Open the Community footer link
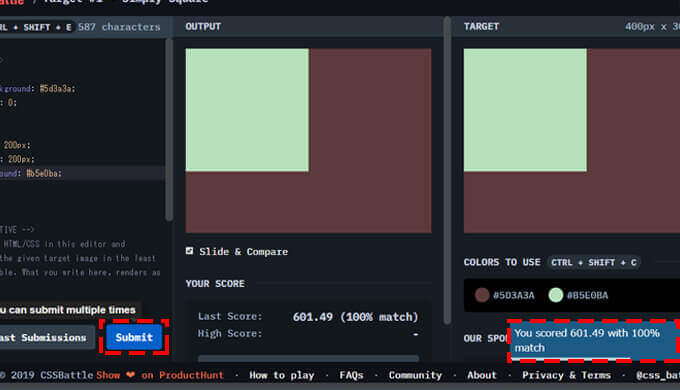 click(415, 375)
